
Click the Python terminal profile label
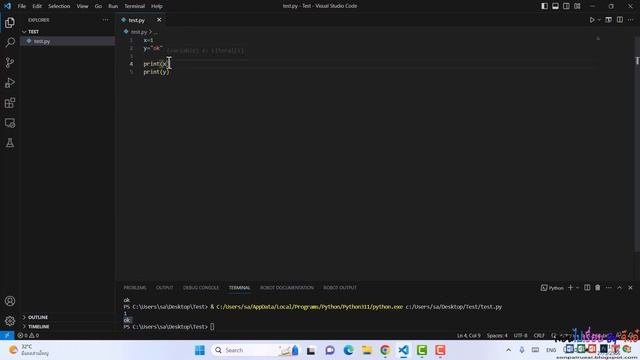click(x=552, y=288)
